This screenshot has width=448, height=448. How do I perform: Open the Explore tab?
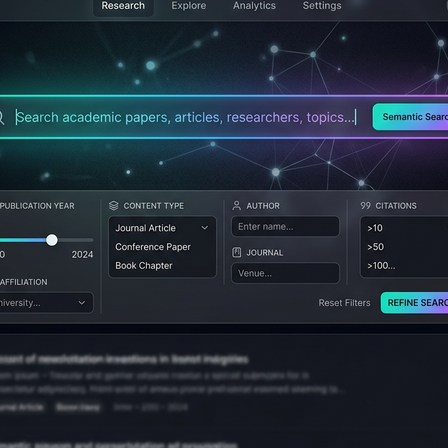(189, 6)
